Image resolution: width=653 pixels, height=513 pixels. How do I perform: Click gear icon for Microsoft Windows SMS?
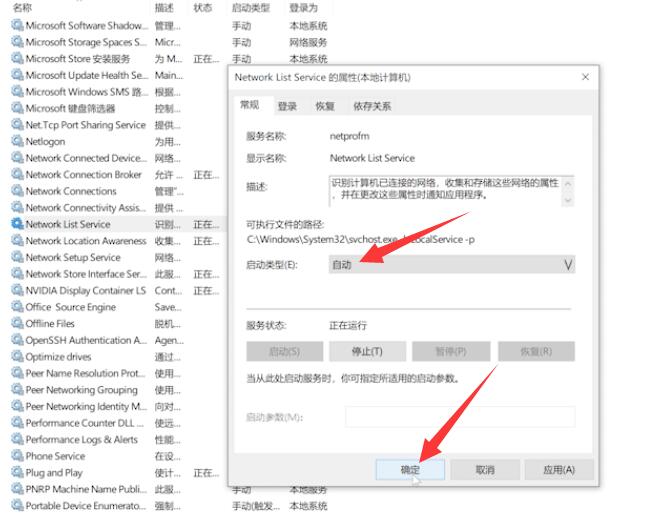click(x=17, y=92)
